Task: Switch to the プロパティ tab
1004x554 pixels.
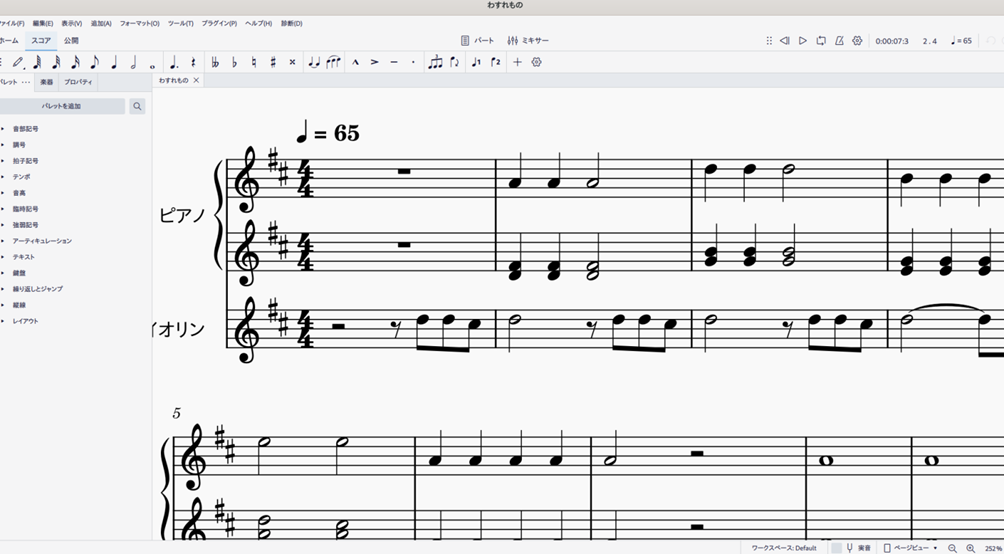Action: tap(78, 82)
